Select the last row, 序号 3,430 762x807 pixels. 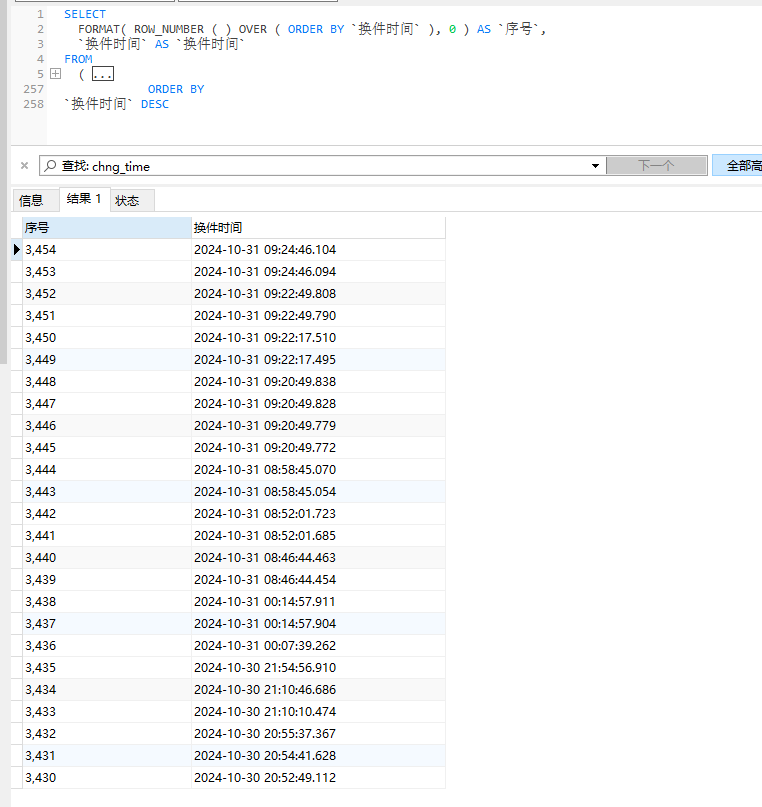tap(105, 778)
